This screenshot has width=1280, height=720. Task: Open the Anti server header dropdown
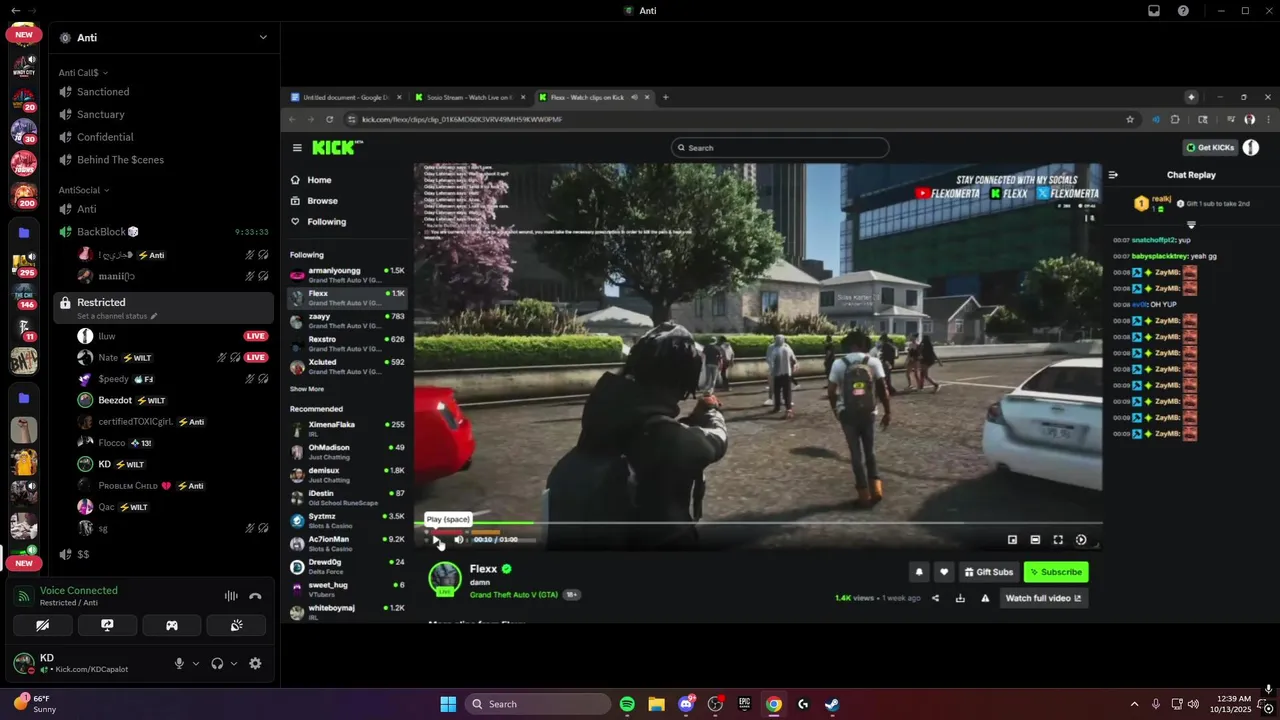coord(263,37)
